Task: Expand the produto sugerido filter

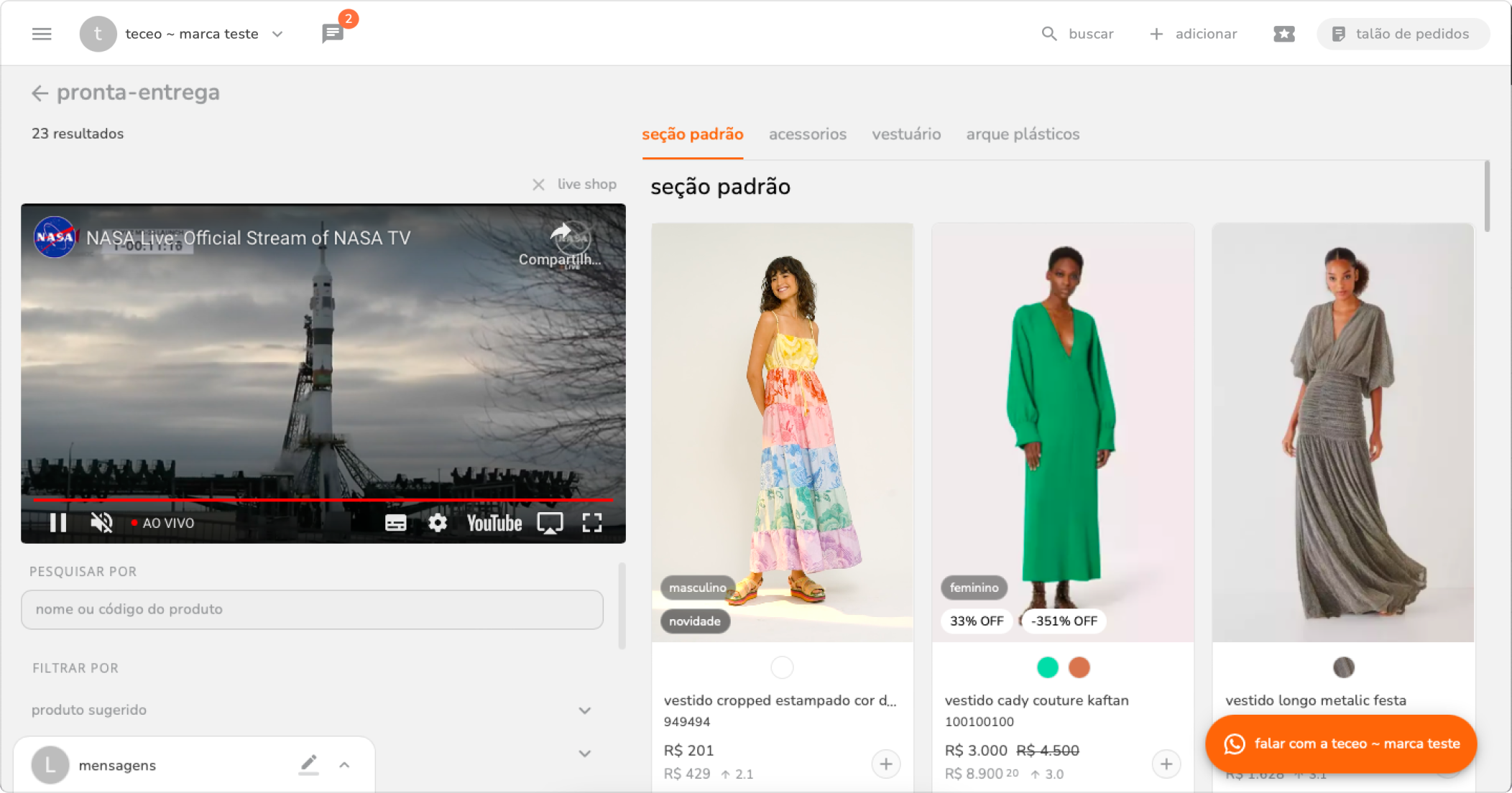Action: (584, 710)
